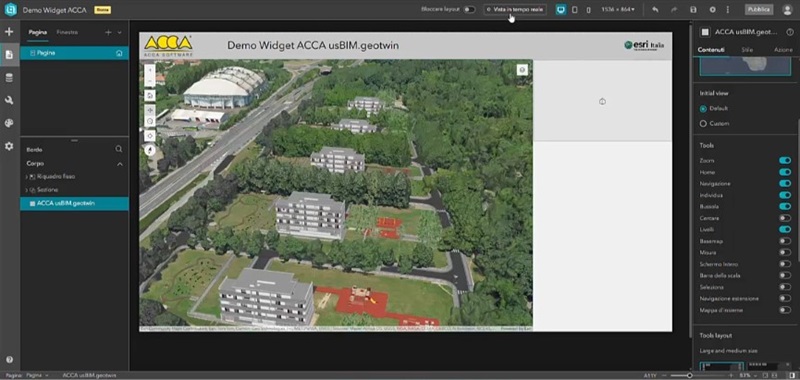The width and height of the screenshot is (800, 380).
Task: Select the map Rotate navigation tool
Action: (x=150, y=121)
